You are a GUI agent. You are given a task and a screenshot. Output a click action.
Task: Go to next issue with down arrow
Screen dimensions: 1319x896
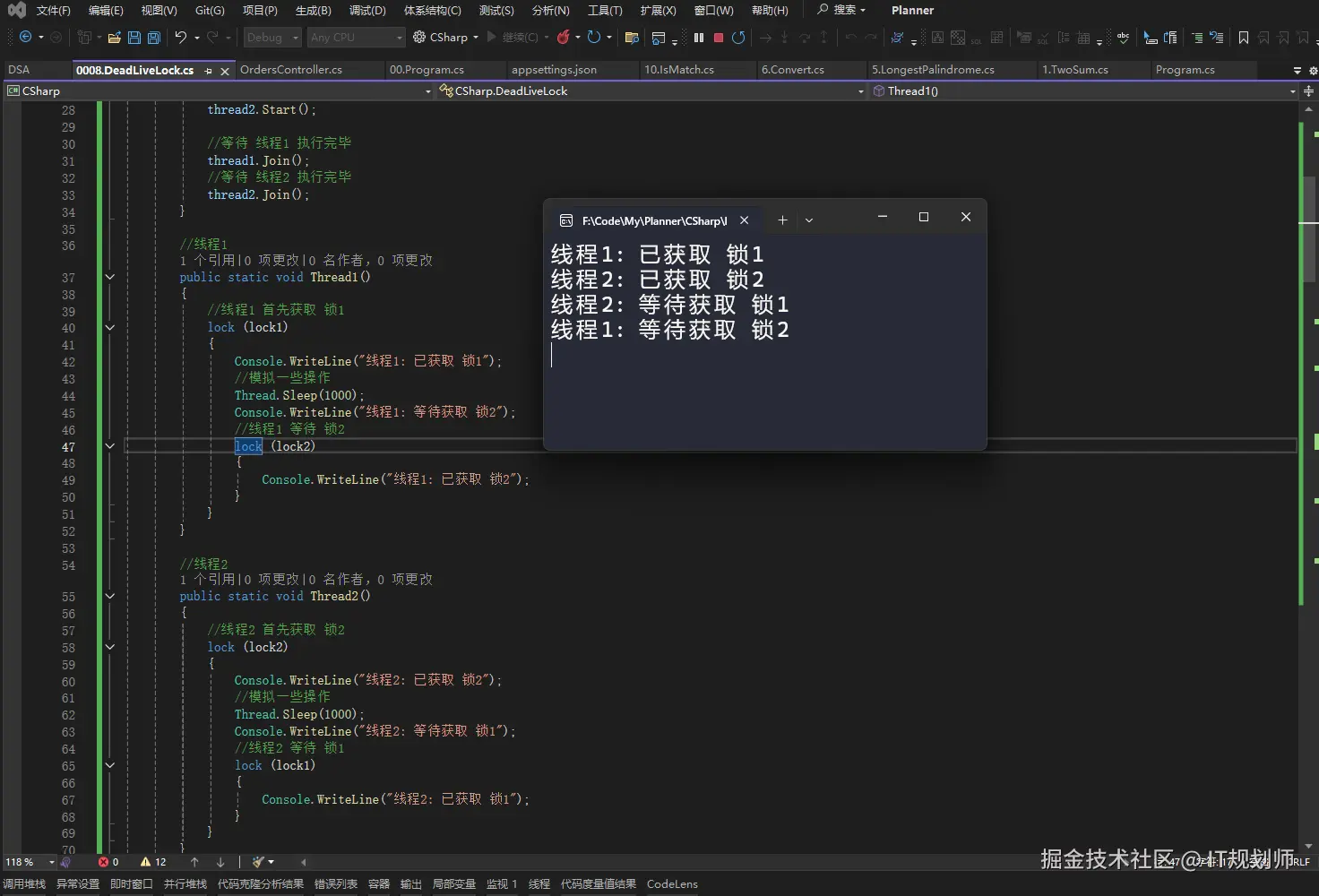[220, 862]
